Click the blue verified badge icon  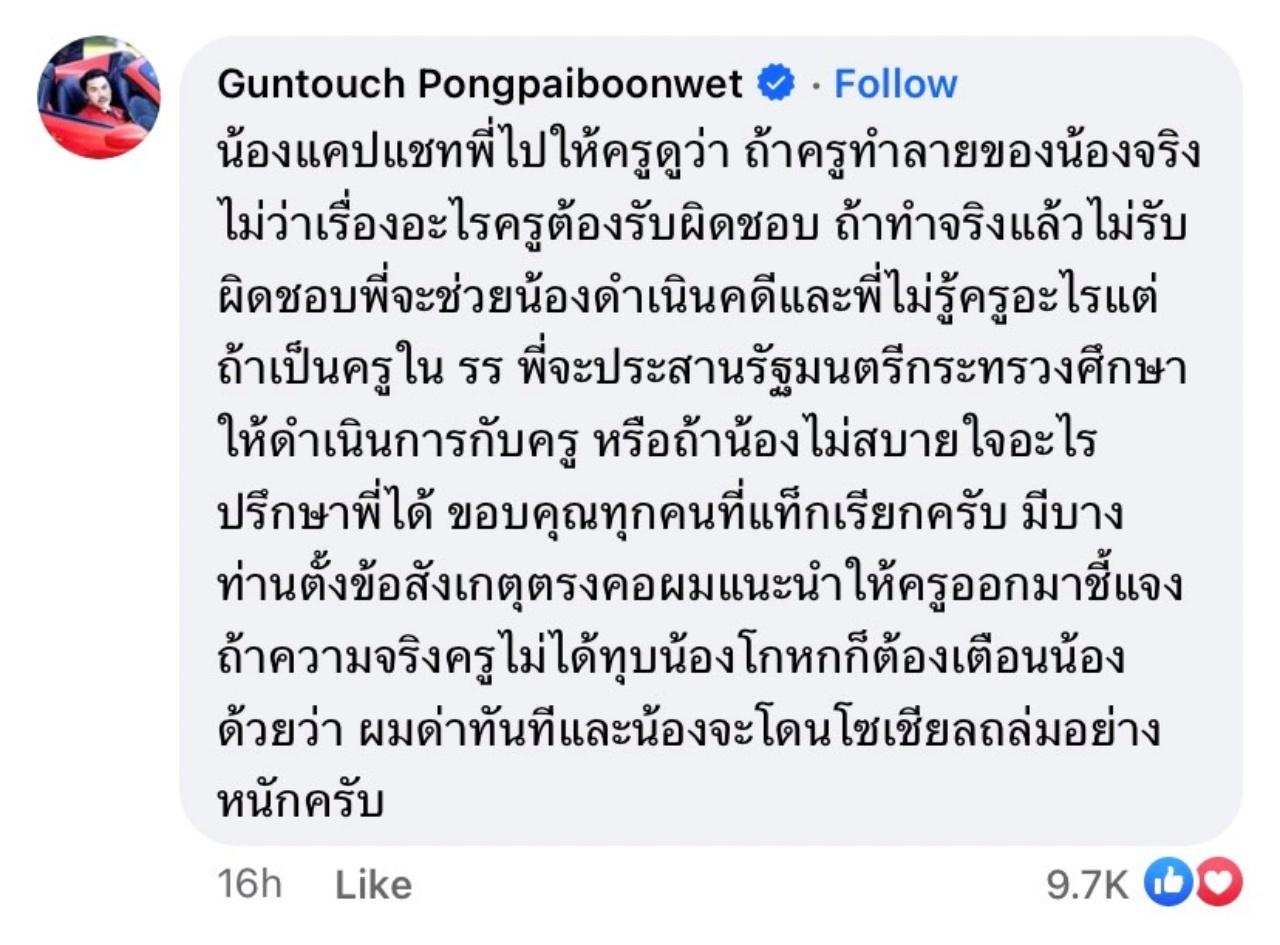coord(774,84)
